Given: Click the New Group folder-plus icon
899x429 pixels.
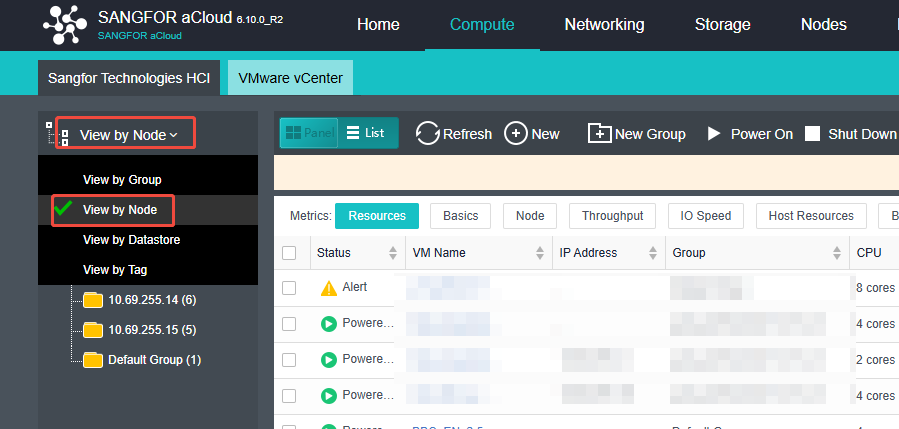Looking at the screenshot, I should [600, 134].
